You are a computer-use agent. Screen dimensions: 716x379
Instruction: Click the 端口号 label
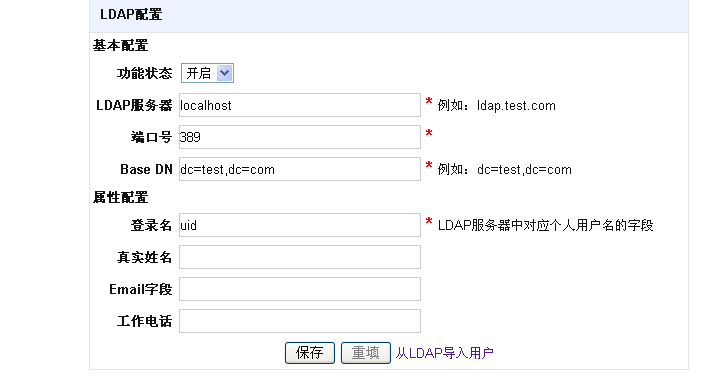tap(151, 137)
